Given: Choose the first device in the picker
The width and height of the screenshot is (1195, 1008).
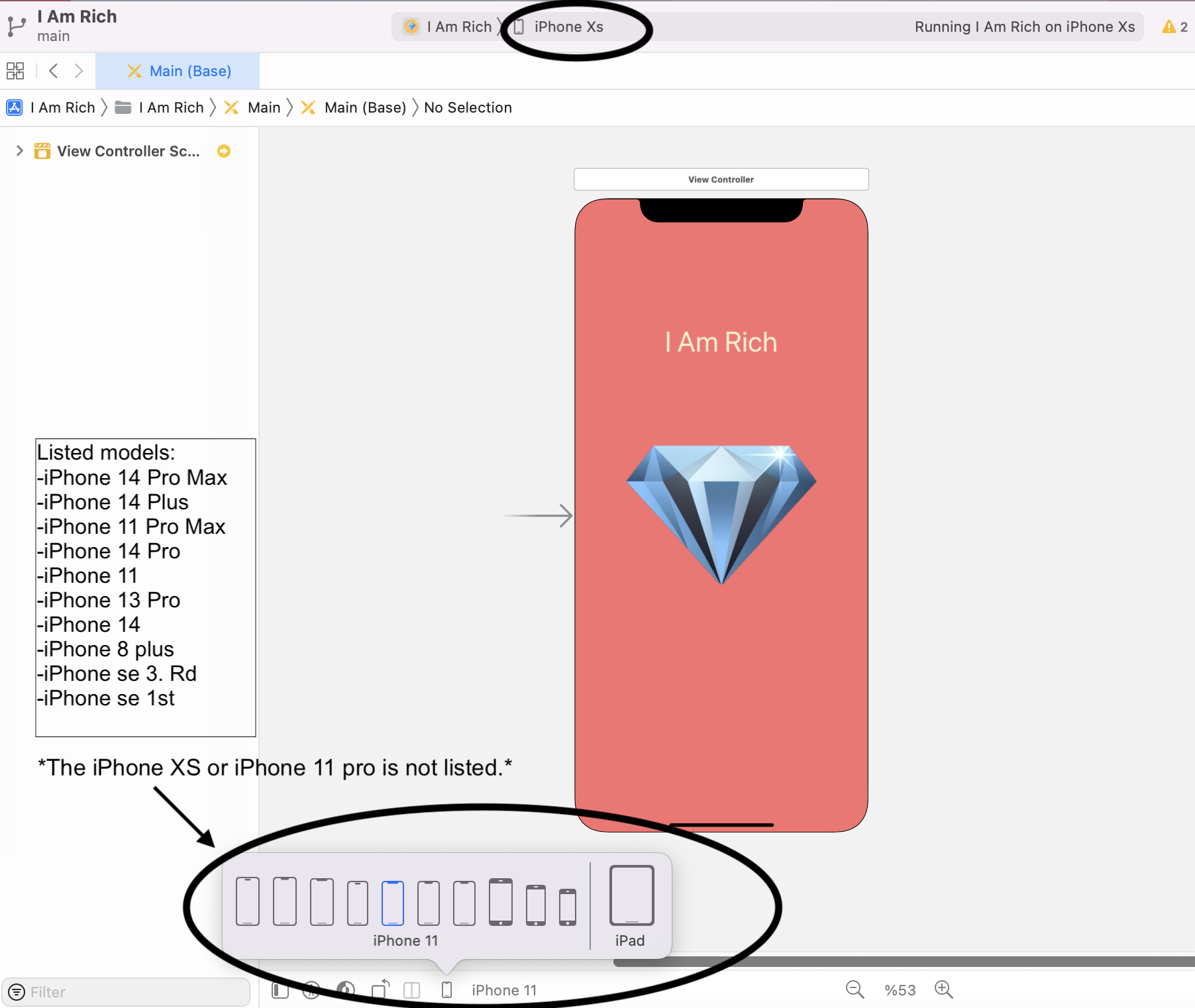Looking at the screenshot, I should coord(248,901).
